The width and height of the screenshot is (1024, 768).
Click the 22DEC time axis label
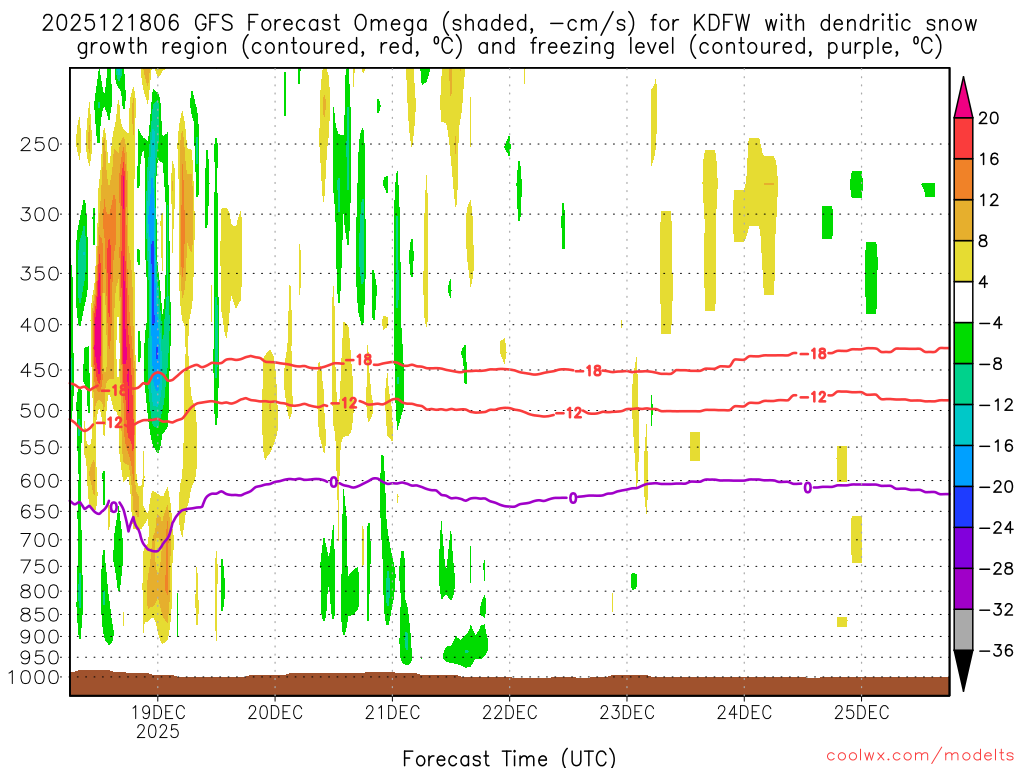(510, 712)
